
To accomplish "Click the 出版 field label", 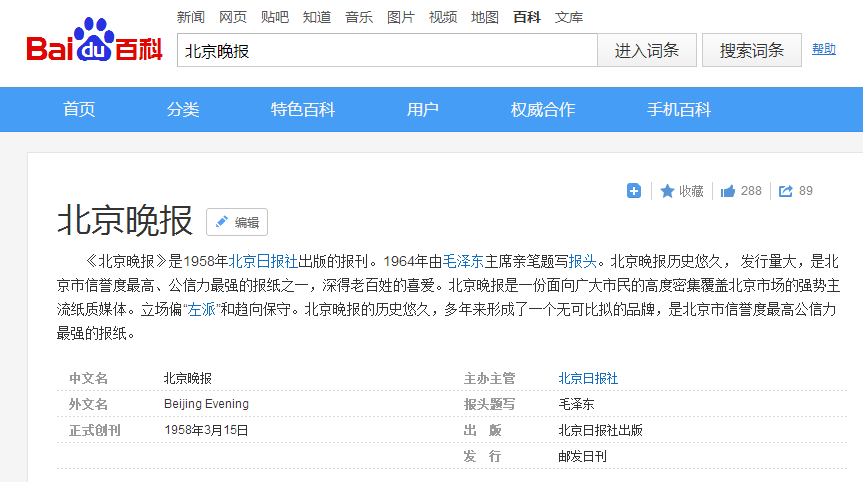I will point(482,430).
